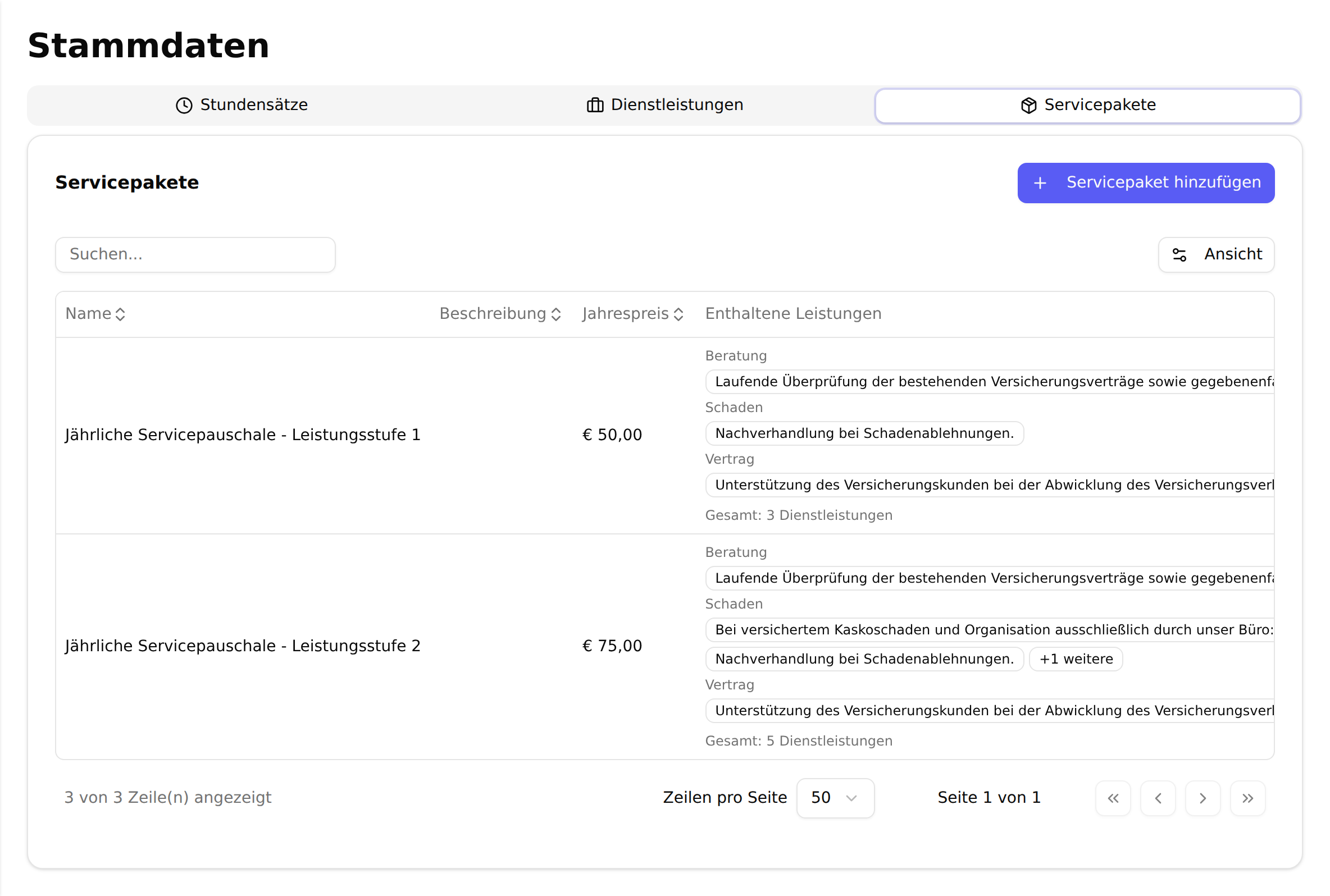Screen dimensions: 1330x896
Task: Click the € 50,00 price cell
Action: click(x=612, y=435)
